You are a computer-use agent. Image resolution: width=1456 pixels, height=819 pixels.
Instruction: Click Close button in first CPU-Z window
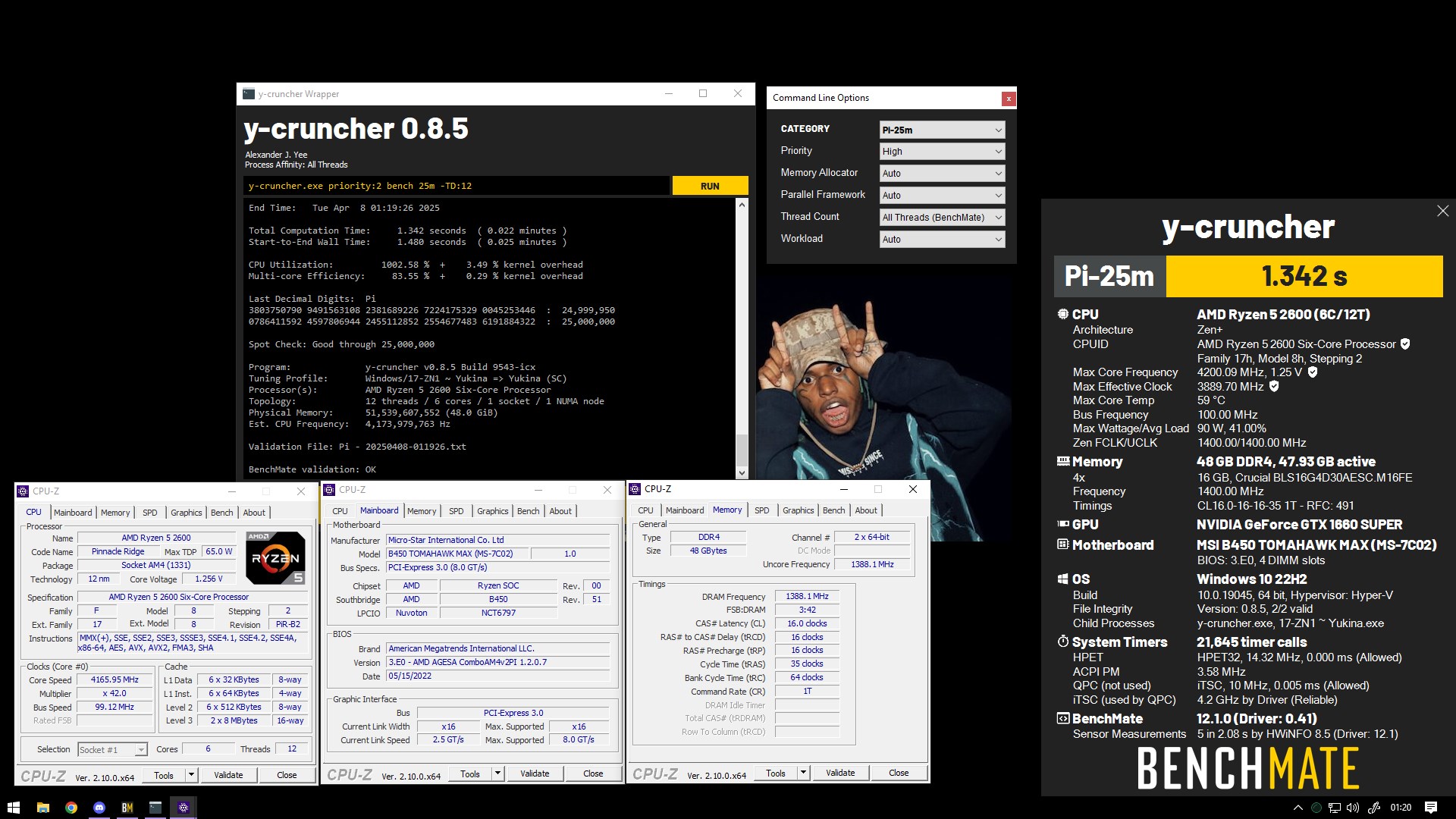287,775
